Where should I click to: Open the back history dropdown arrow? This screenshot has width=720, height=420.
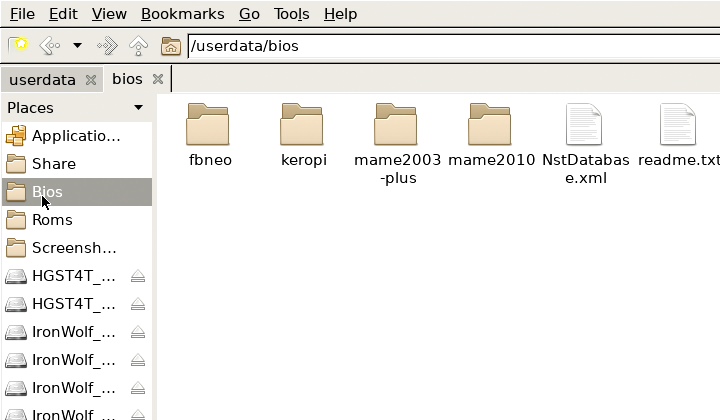point(77,46)
